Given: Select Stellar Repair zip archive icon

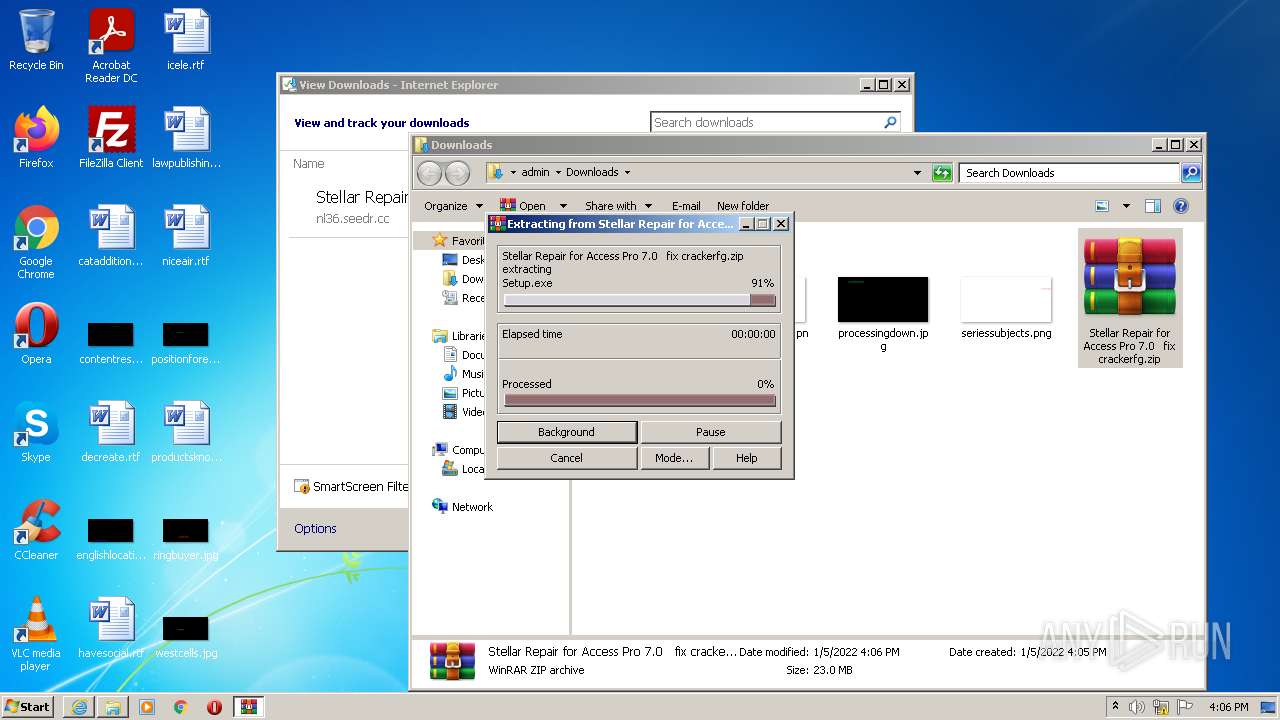Looking at the screenshot, I should [1130, 298].
